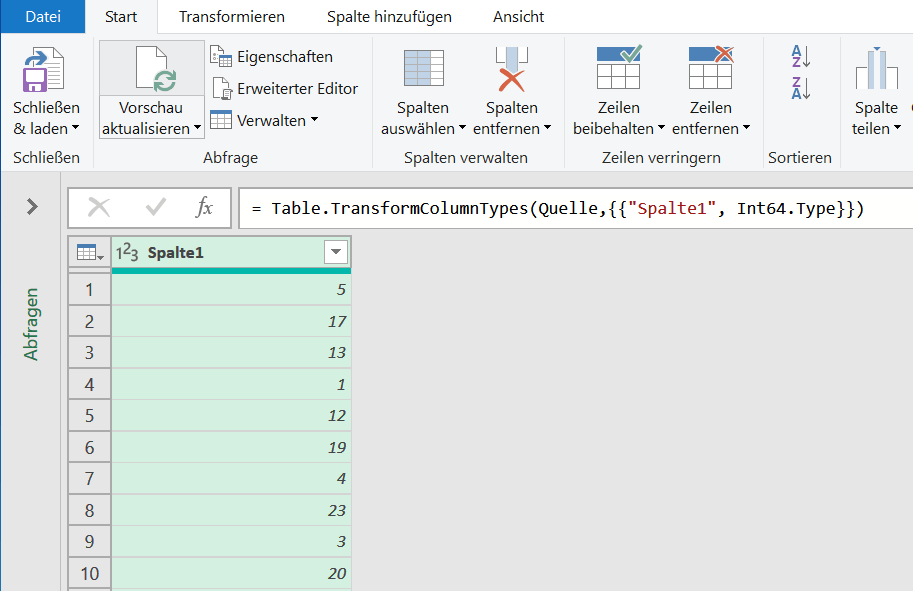The height and width of the screenshot is (591, 913).
Task: Expand the Abfragen pane with chevron
Action: pyautogui.click(x=33, y=207)
